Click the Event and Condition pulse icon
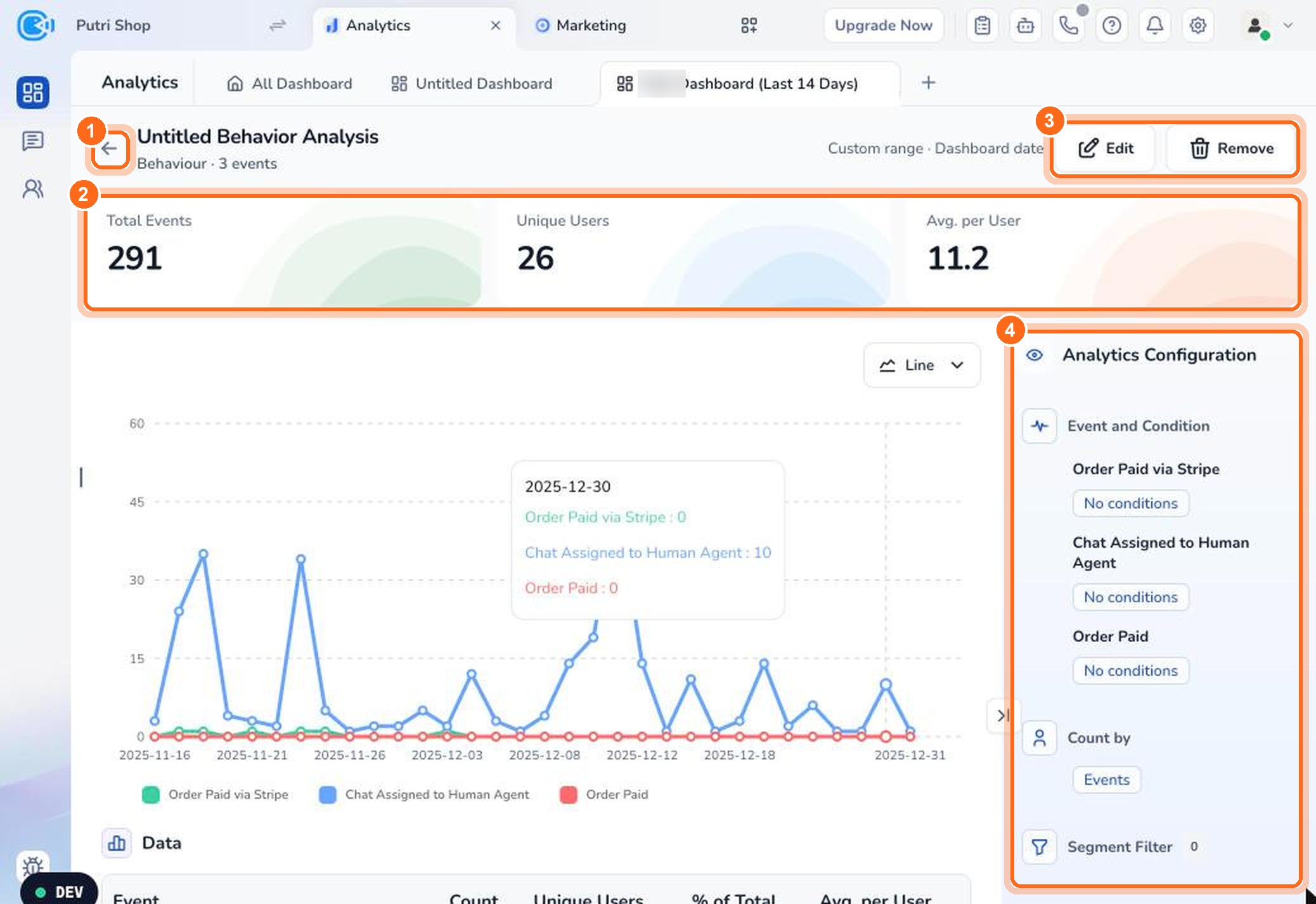The height and width of the screenshot is (904, 1316). (x=1039, y=425)
